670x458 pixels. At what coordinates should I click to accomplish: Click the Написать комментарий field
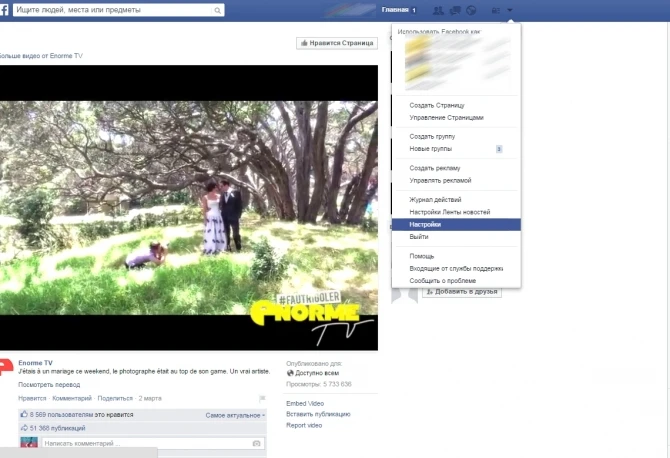(x=147, y=443)
